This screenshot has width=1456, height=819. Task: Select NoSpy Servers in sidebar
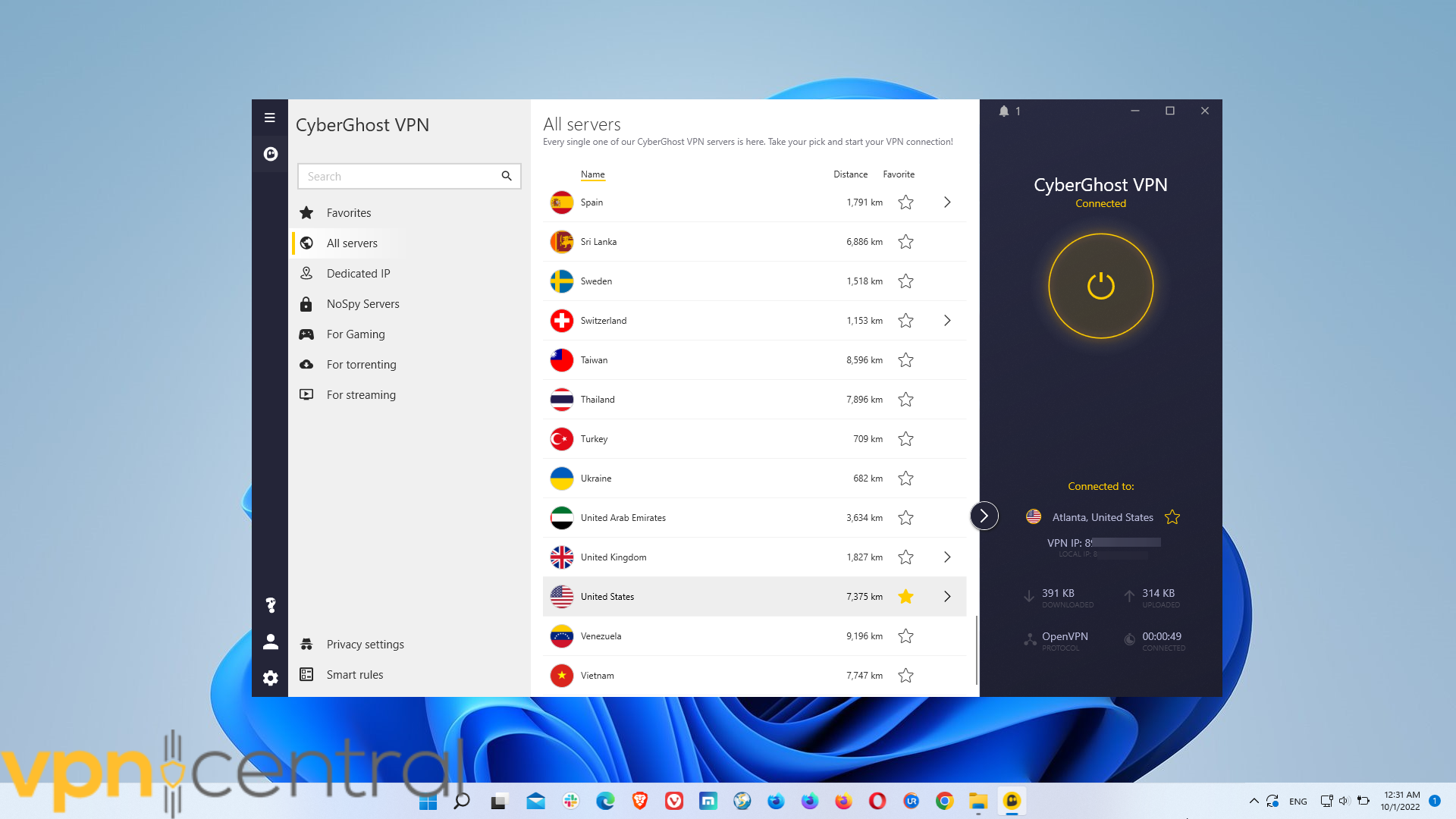pyautogui.click(x=362, y=304)
